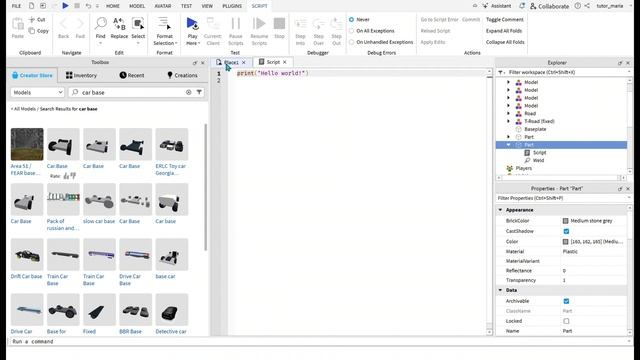Click the Copy button
640x360 pixels.
(x=39, y=31)
